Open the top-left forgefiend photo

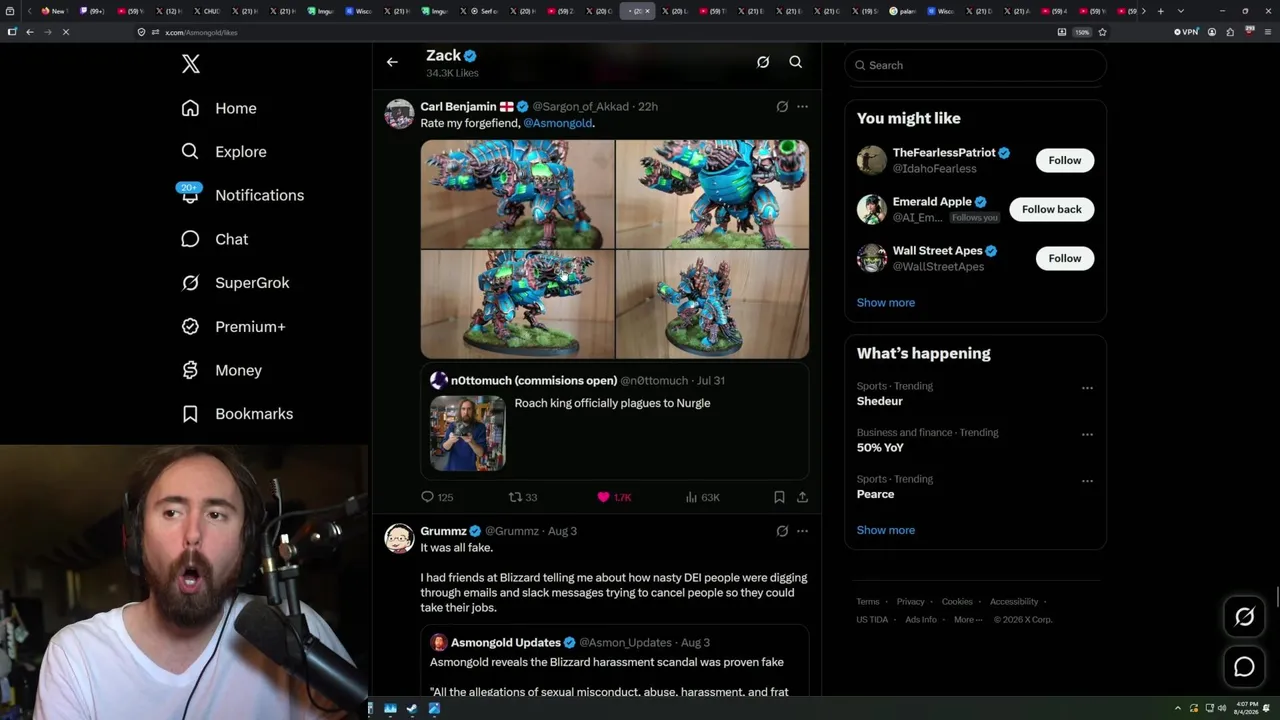[x=517, y=194]
